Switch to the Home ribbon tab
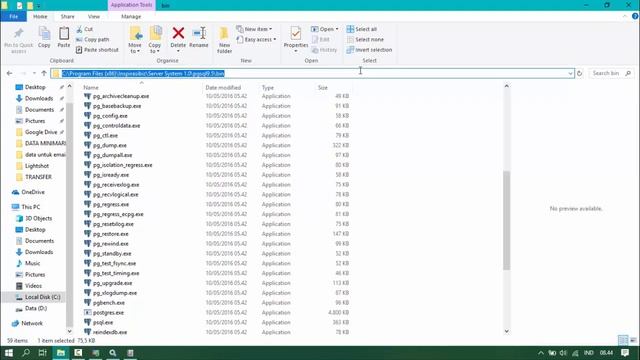640x360 pixels. [40, 17]
